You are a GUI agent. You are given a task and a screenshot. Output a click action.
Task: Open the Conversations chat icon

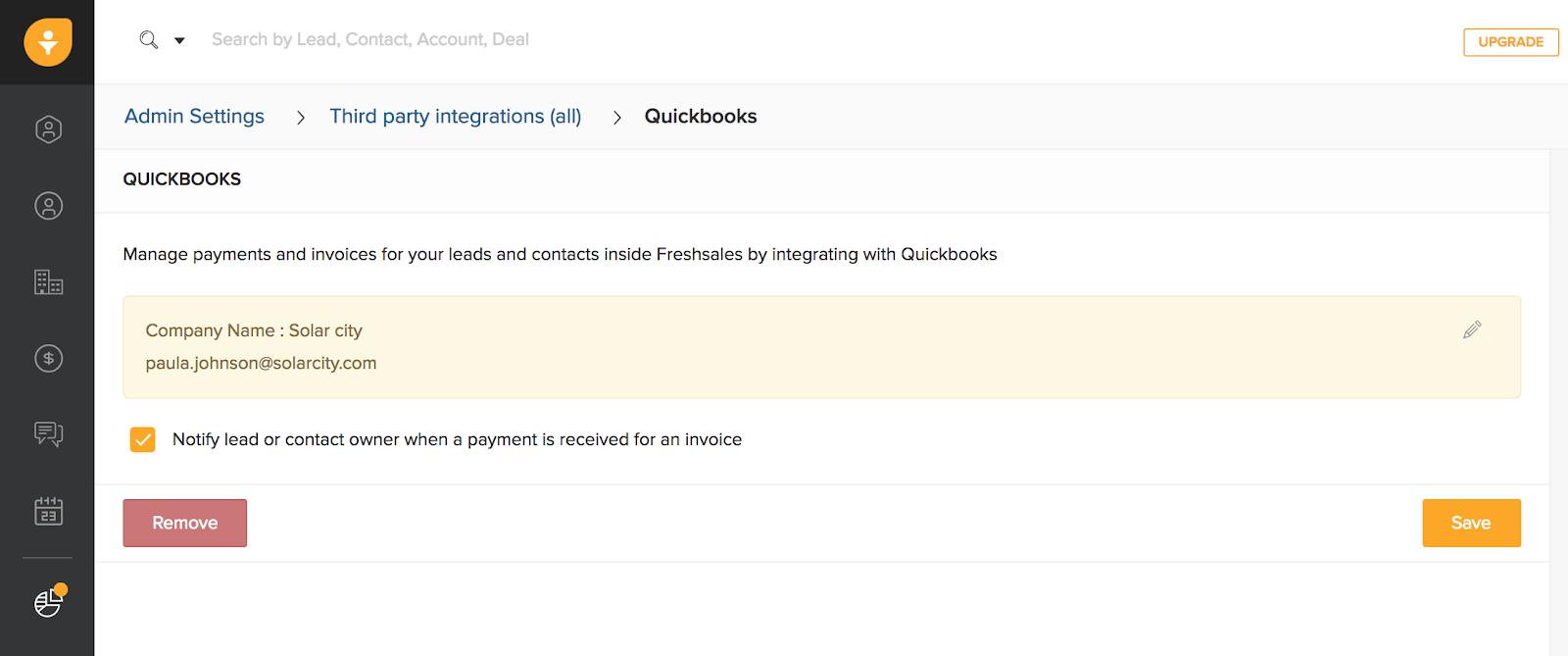click(x=48, y=433)
